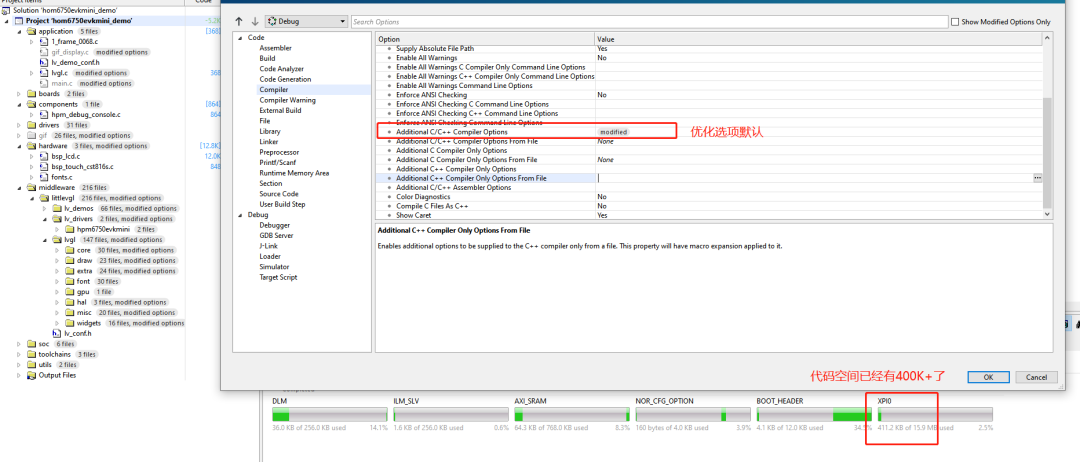Select gif_display.c in the project tree
Screen dimensions: 1080x462
70,52
